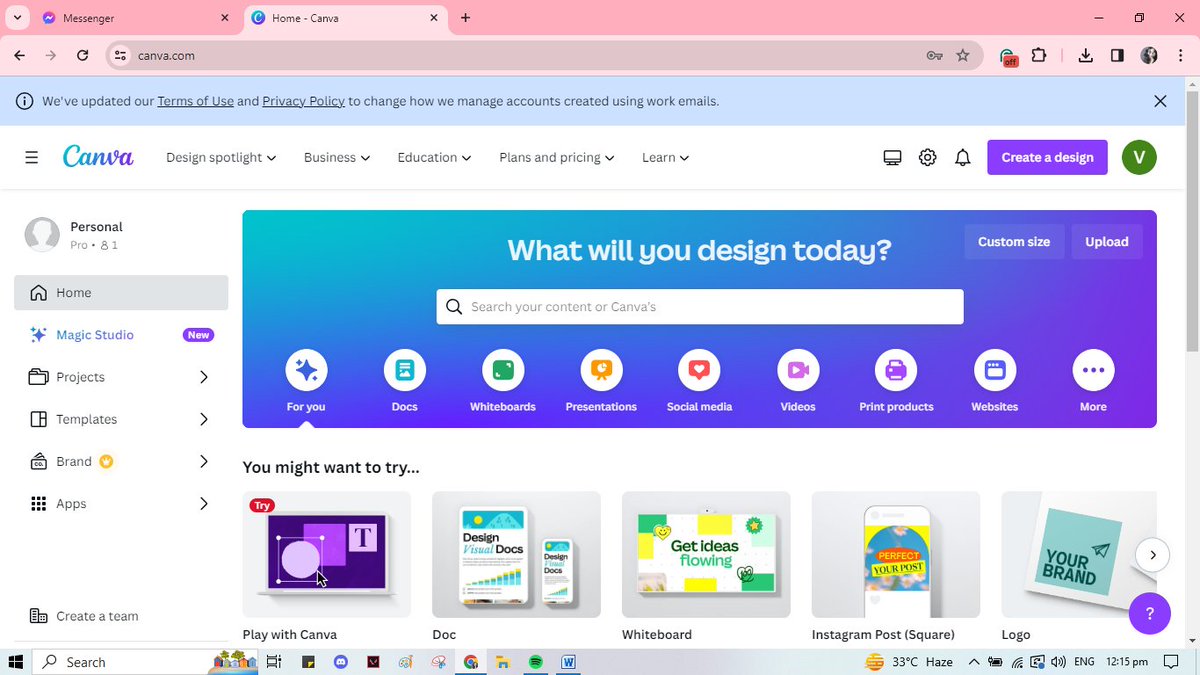Click the page vertical scrollbar
1200x675 pixels.
pyautogui.click(x=1192, y=220)
